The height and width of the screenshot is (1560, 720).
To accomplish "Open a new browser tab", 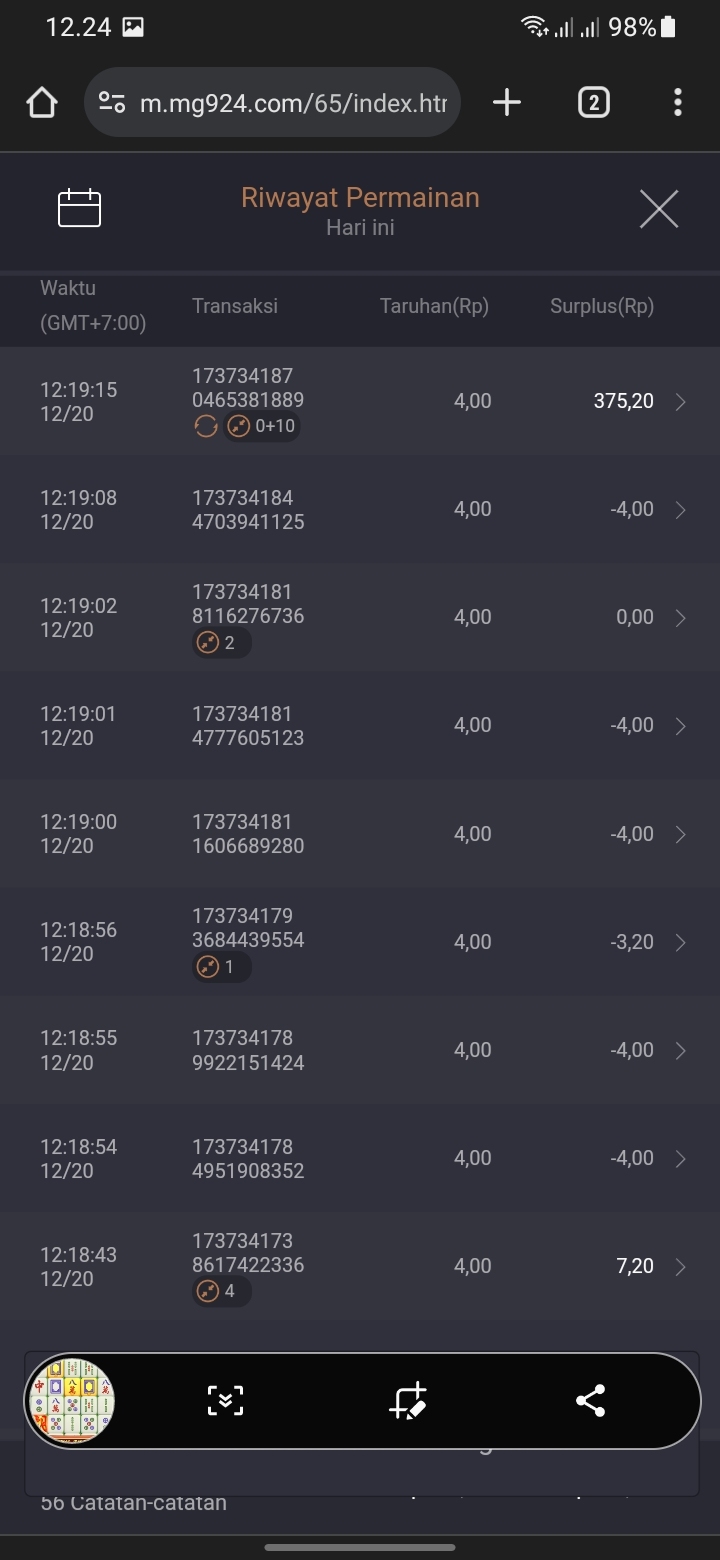I will point(507,102).
